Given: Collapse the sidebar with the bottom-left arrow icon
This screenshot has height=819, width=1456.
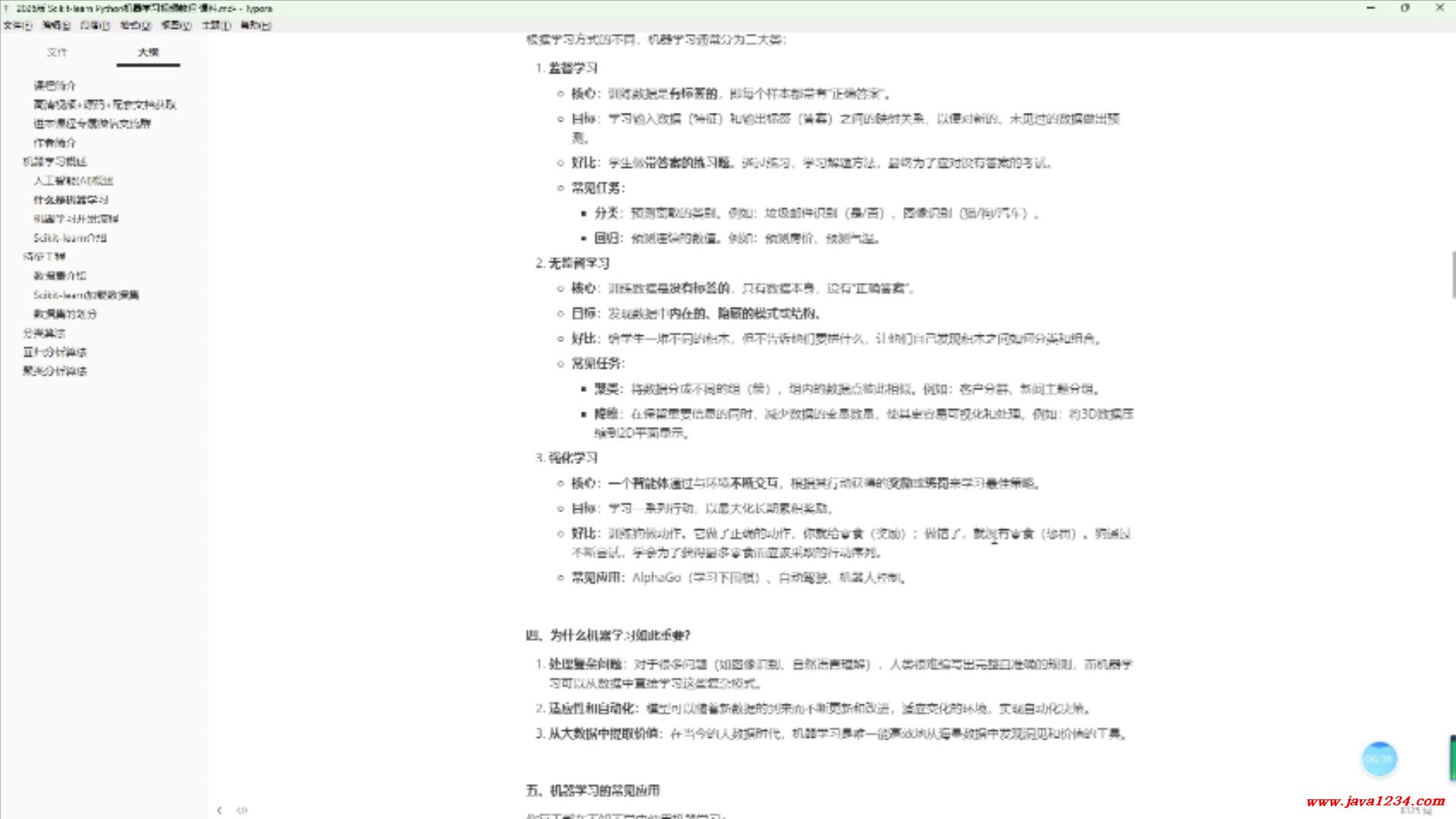Looking at the screenshot, I should pos(219,810).
